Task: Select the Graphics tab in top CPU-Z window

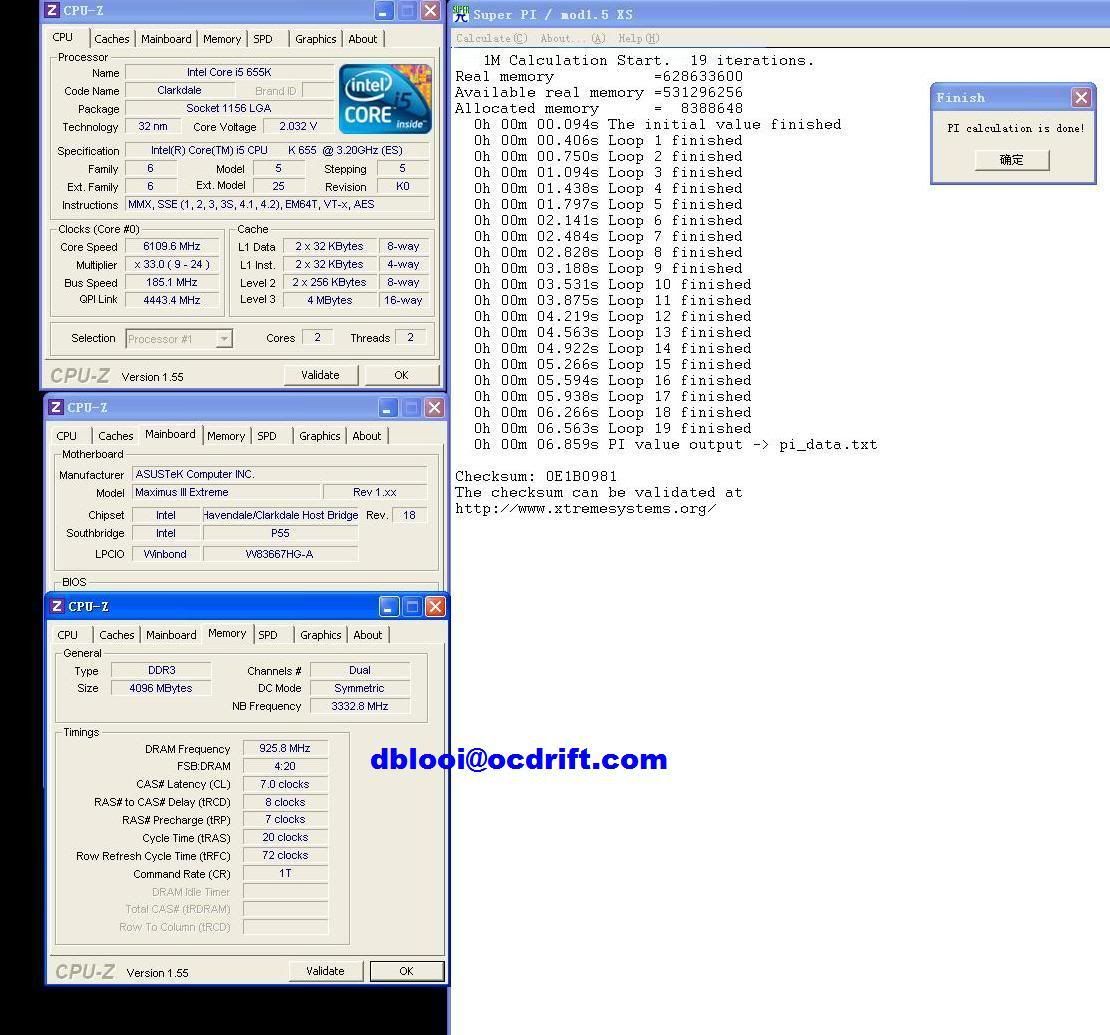Action: point(315,39)
